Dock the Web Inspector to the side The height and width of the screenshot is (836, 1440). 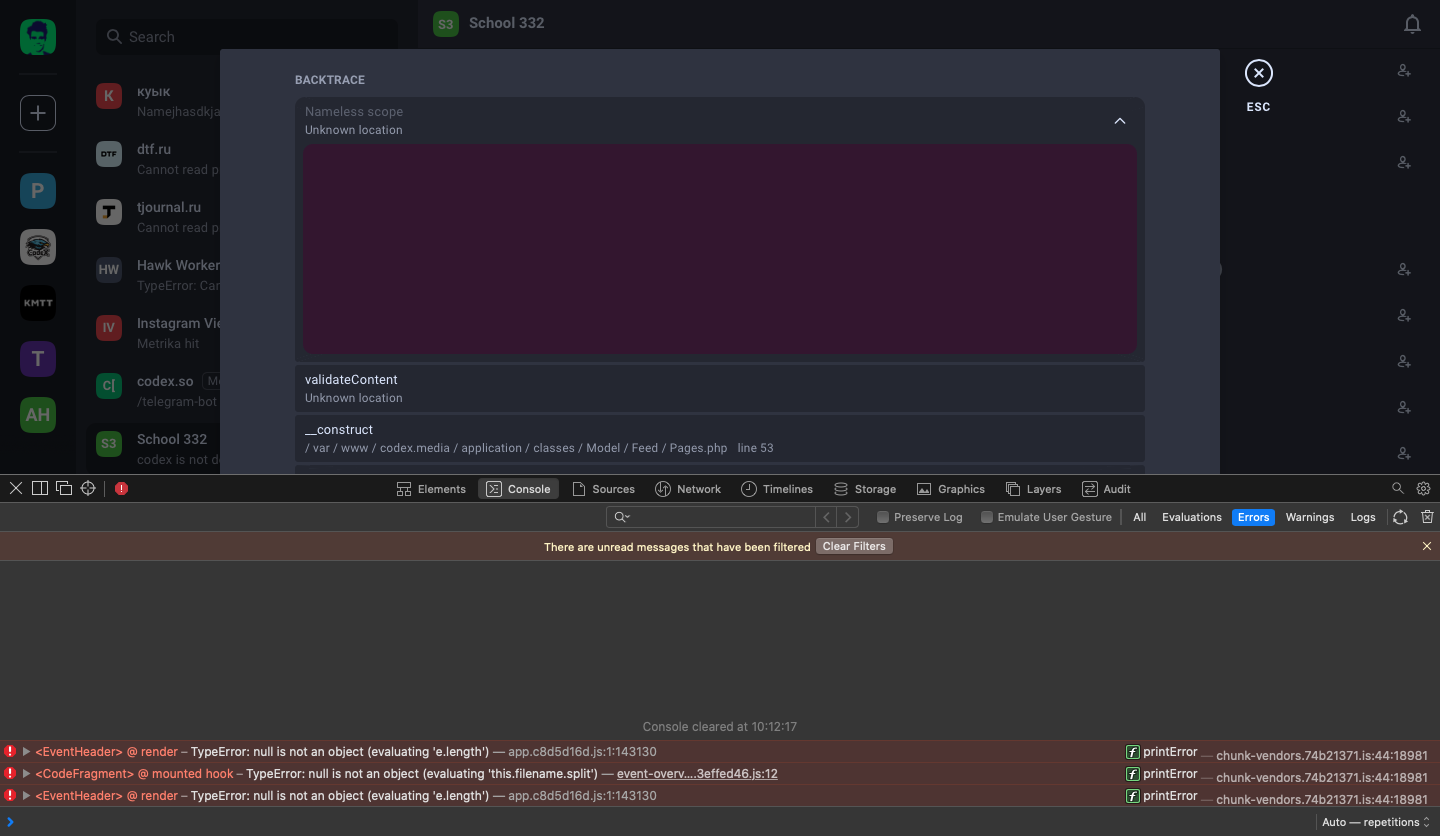pyautogui.click(x=40, y=488)
